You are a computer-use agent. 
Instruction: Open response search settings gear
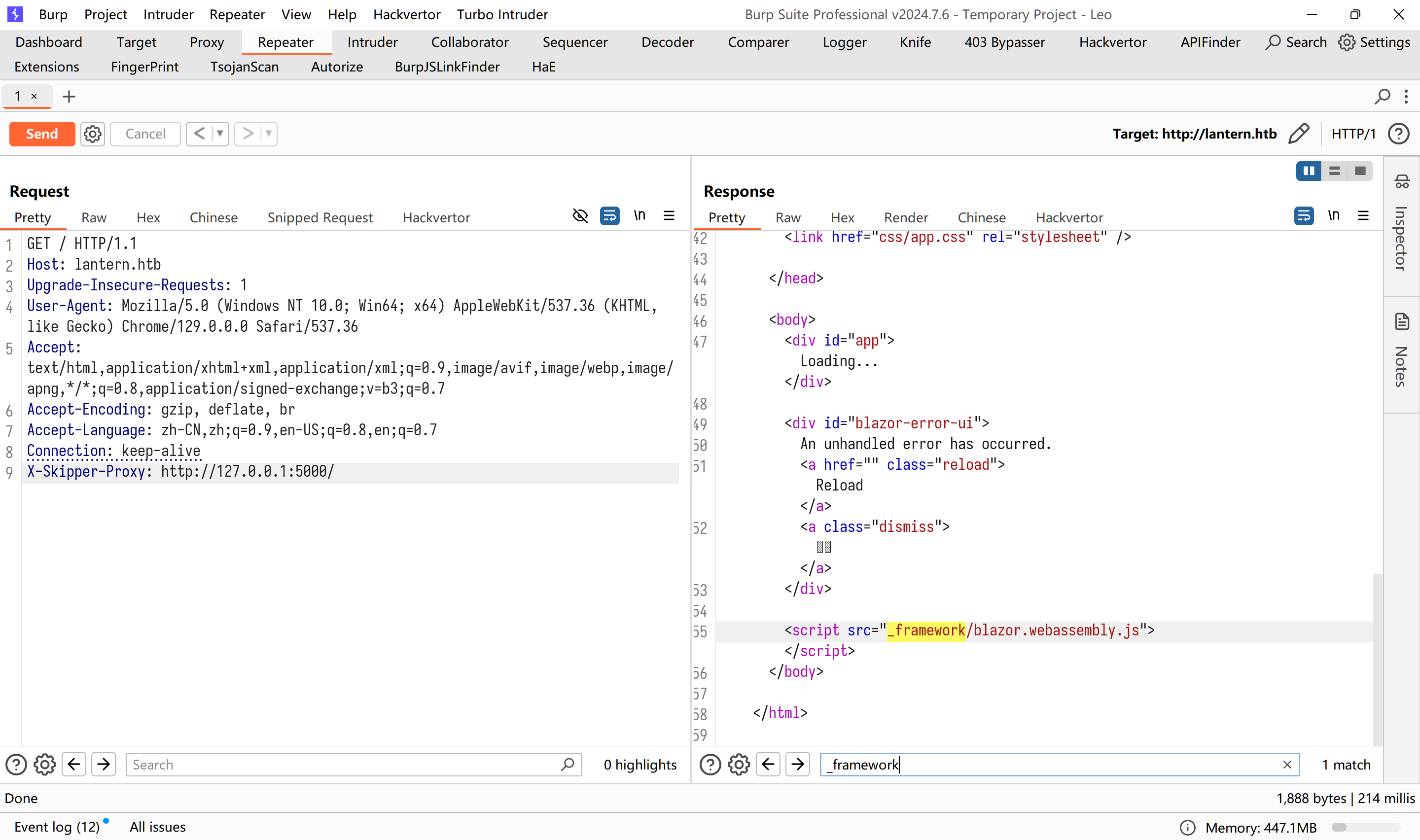click(x=739, y=765)
